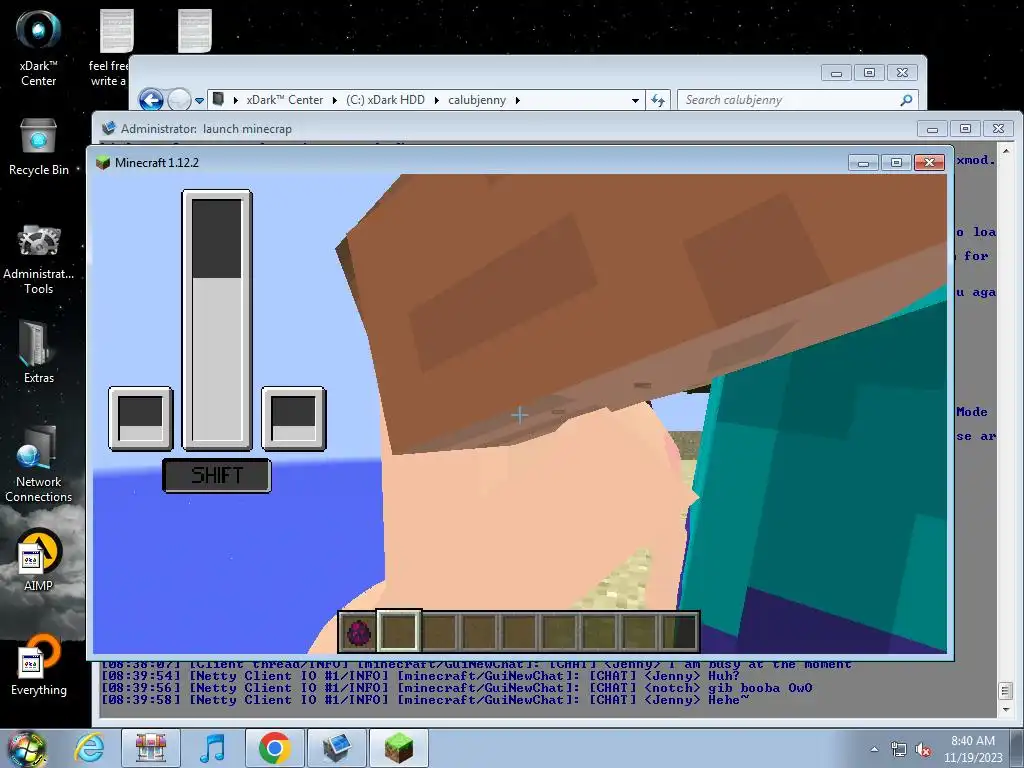1024x768 pixels.
Task: Click the calubjenny breadcrumb
Action: tap(477, 100)
